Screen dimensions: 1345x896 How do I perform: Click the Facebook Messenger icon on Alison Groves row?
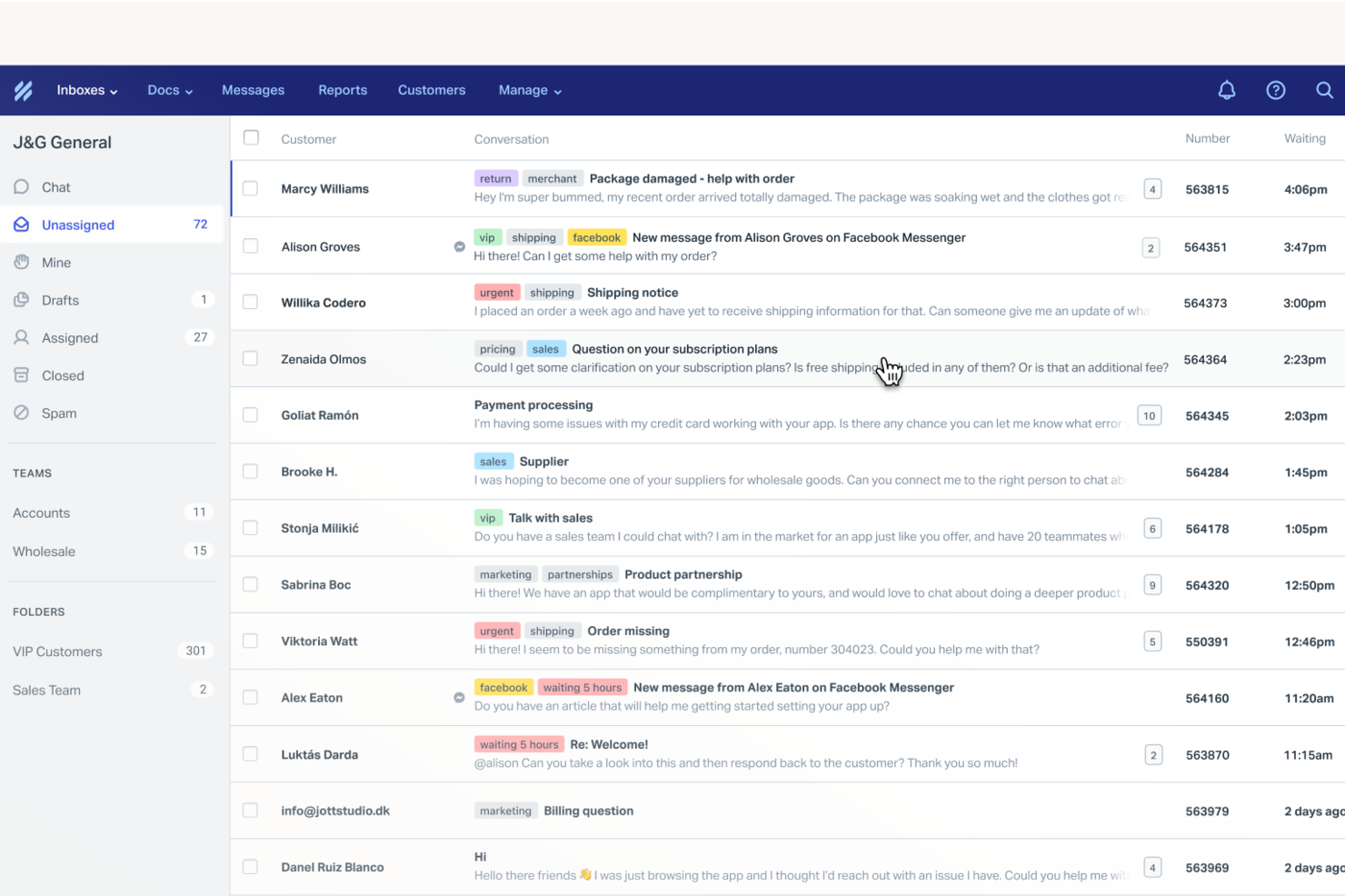459,245
